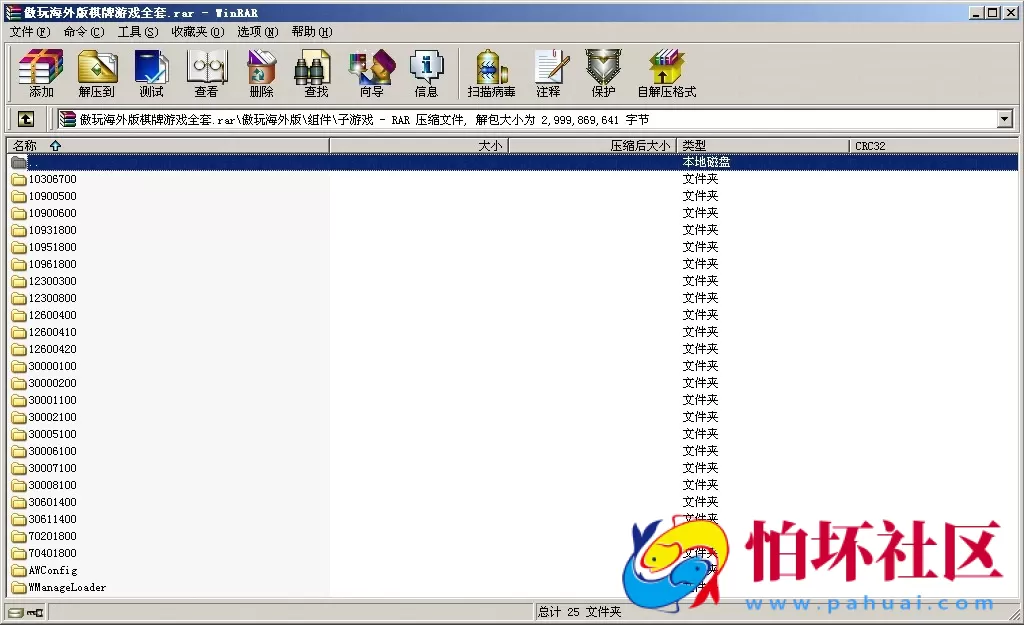Open the 查看 (View) toolbar icon

click(206, 74)
